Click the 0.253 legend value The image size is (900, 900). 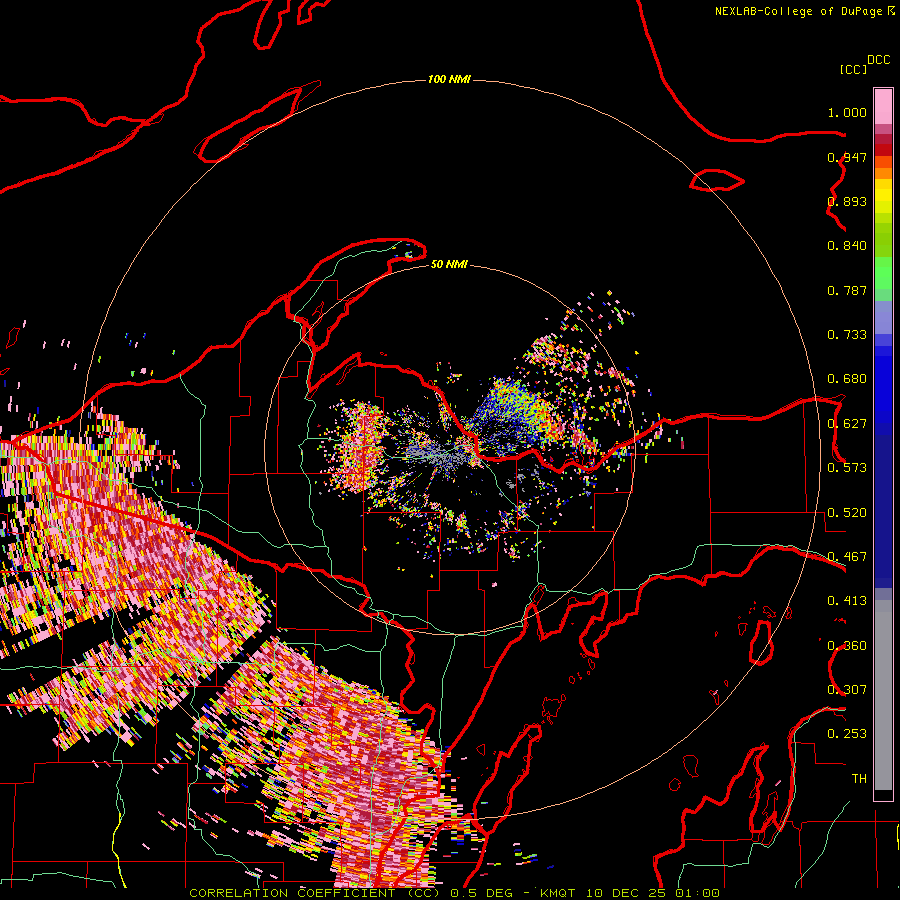tap(847, 734)
